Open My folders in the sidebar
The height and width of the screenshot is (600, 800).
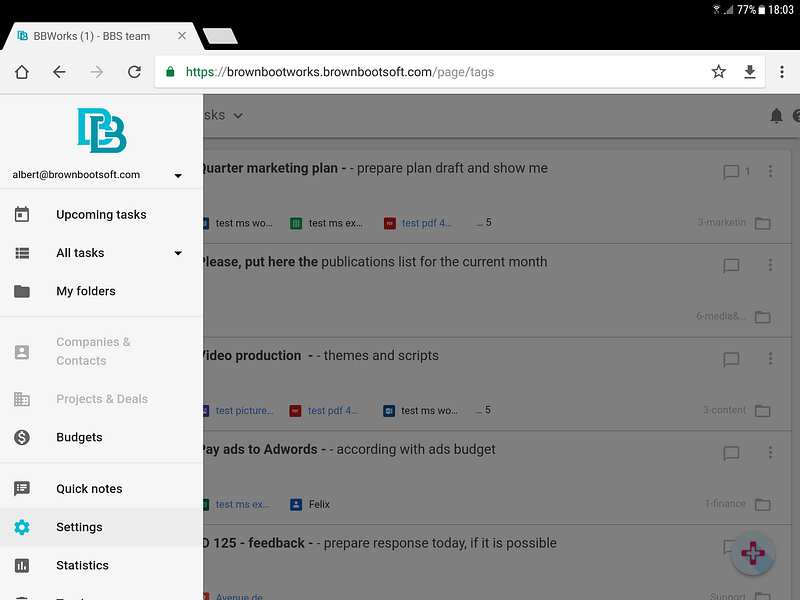click(x=101, y=291)
